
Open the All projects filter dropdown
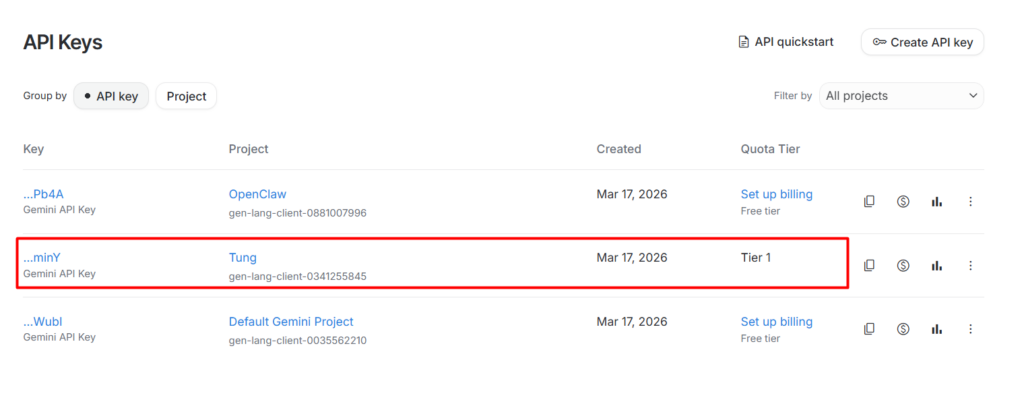tap(901, 96)
